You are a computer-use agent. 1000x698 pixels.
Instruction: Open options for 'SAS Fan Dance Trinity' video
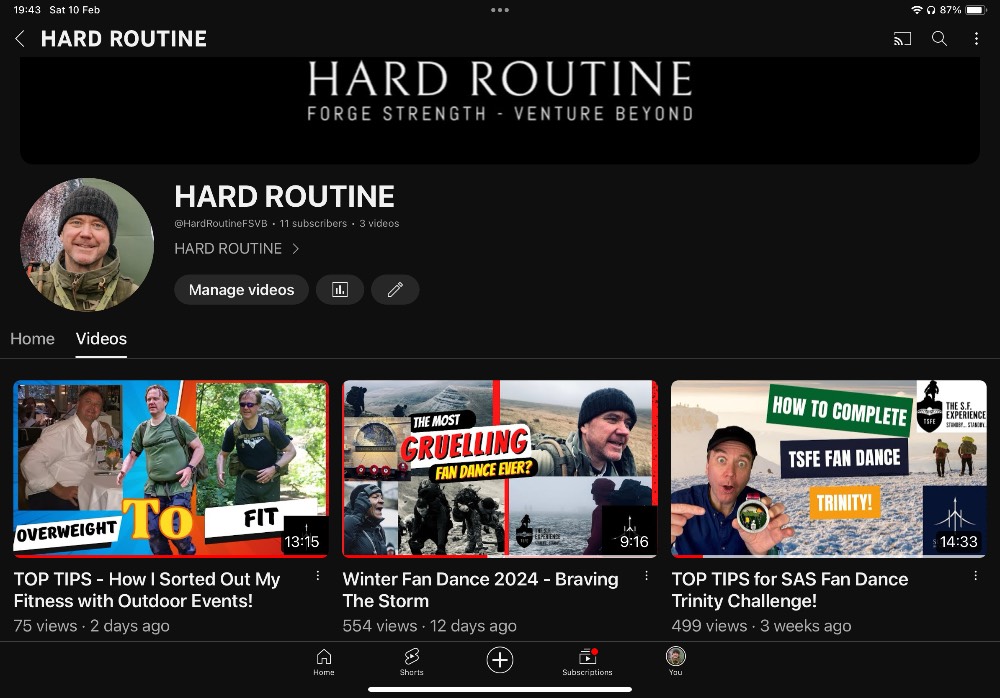(975, 576)
